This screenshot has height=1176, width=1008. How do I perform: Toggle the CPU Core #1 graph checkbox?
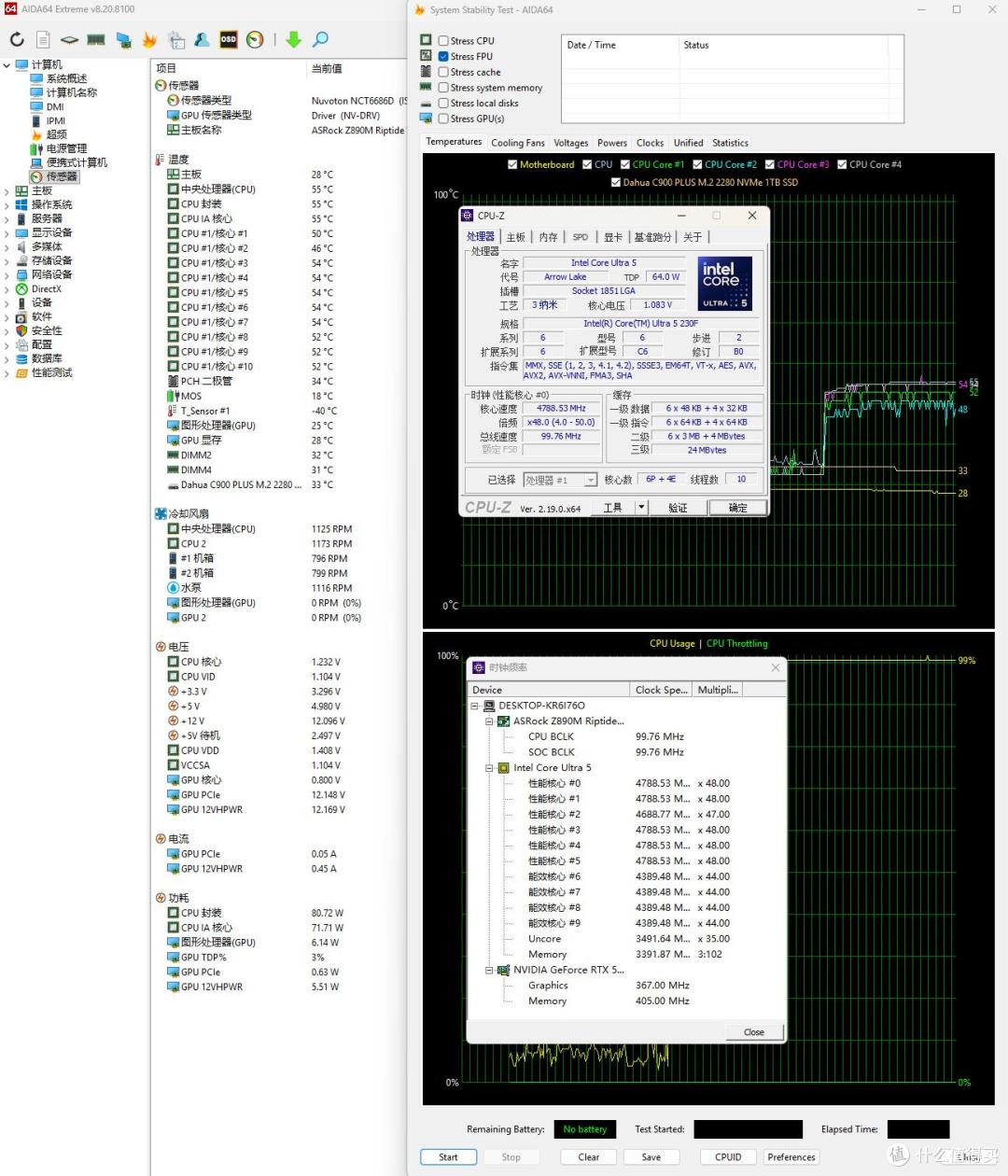click(x=625, y=164)
